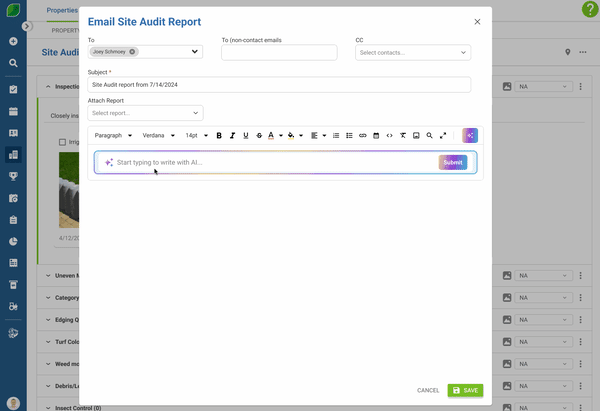Click the Subject input field

pyautogui.click(x=279, y=85)
